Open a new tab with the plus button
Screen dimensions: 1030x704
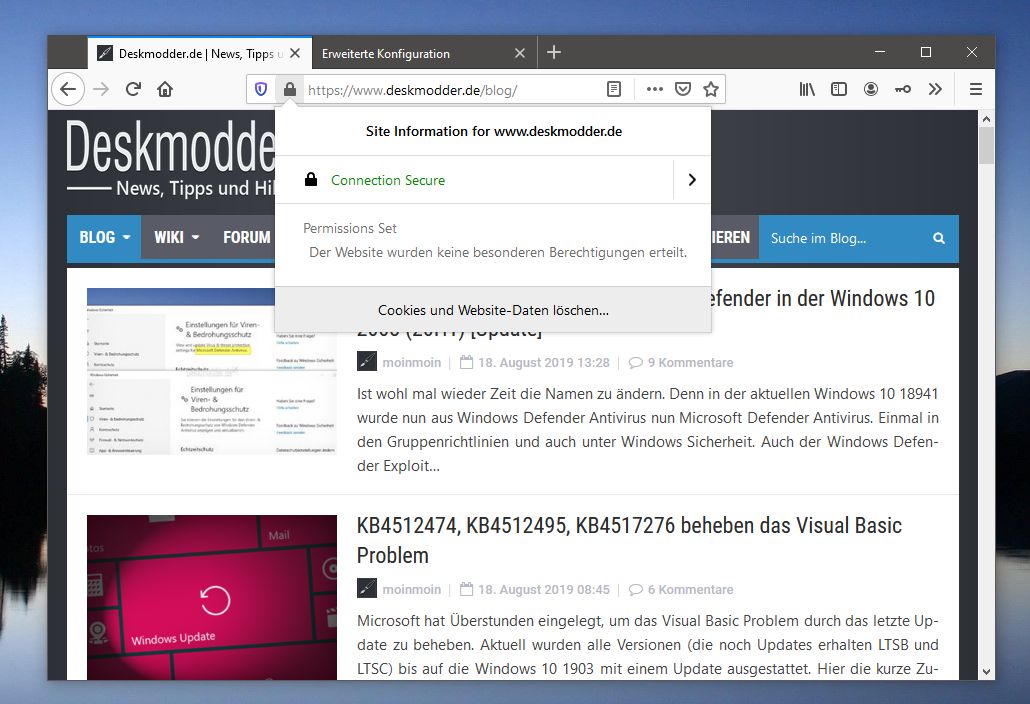pyautogui.click(x=554, y=53)
